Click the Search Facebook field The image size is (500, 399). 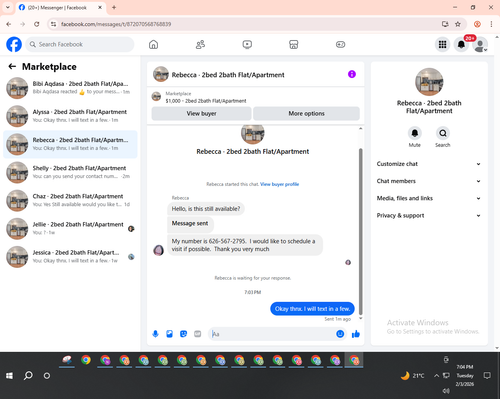pyautogui.click(x=80, y=44)
